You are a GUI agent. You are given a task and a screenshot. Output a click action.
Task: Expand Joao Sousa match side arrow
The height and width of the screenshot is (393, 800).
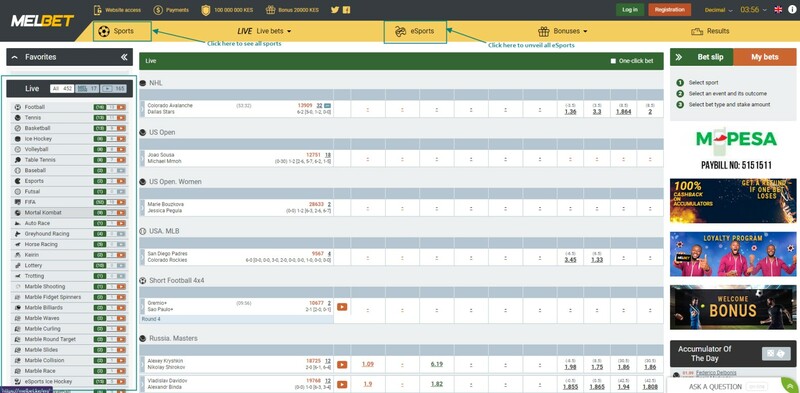(x=142, y=158)
